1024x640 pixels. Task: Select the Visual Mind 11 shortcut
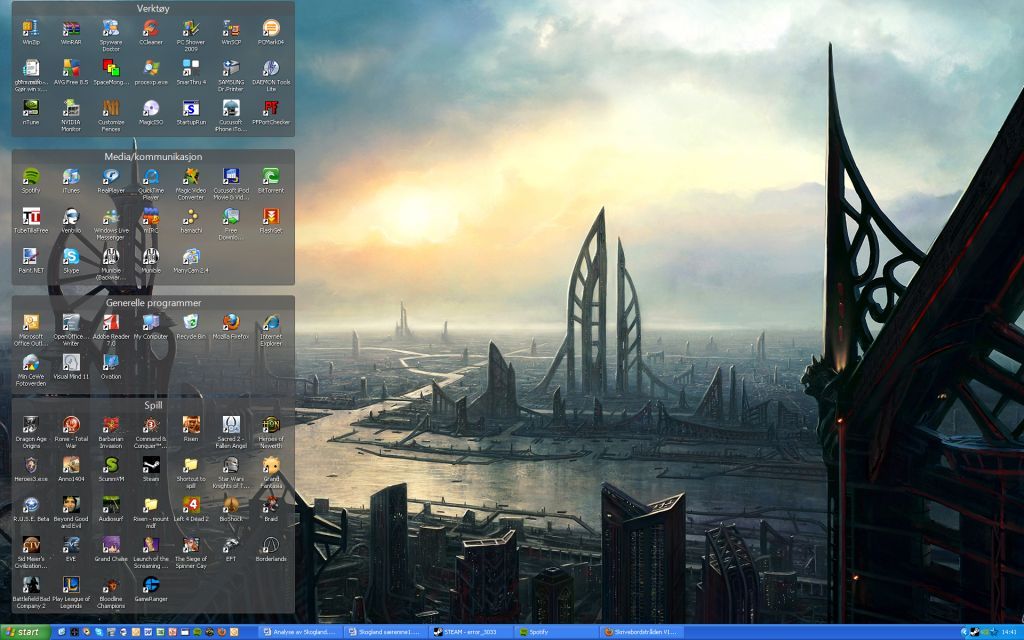(71, 366)
